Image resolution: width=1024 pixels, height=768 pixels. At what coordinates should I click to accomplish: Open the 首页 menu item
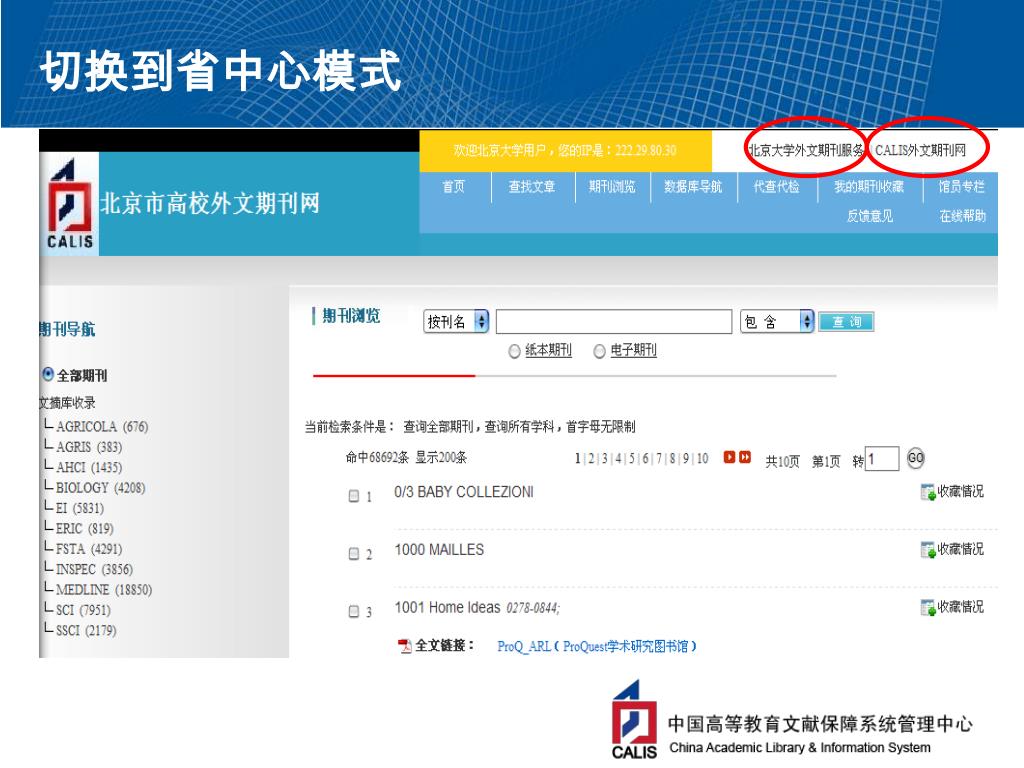(x=454, y=187)
